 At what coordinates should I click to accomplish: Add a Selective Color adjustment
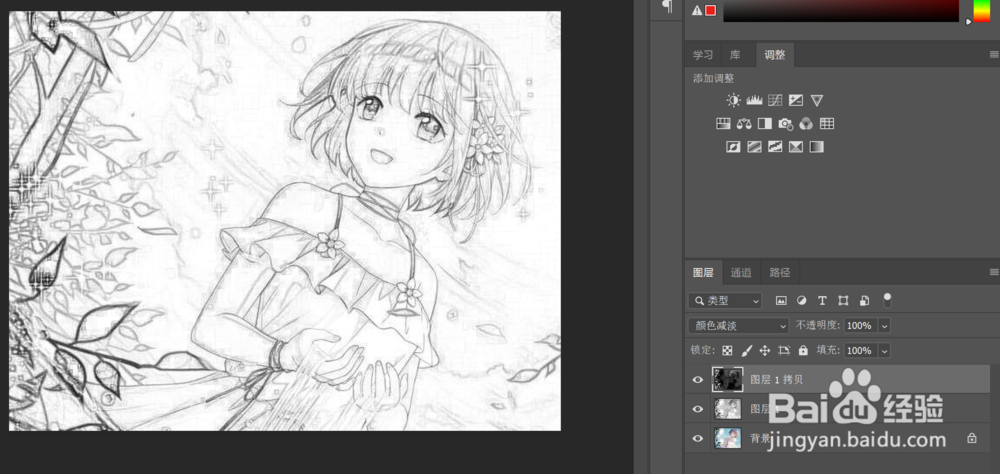tap(796, 147)
